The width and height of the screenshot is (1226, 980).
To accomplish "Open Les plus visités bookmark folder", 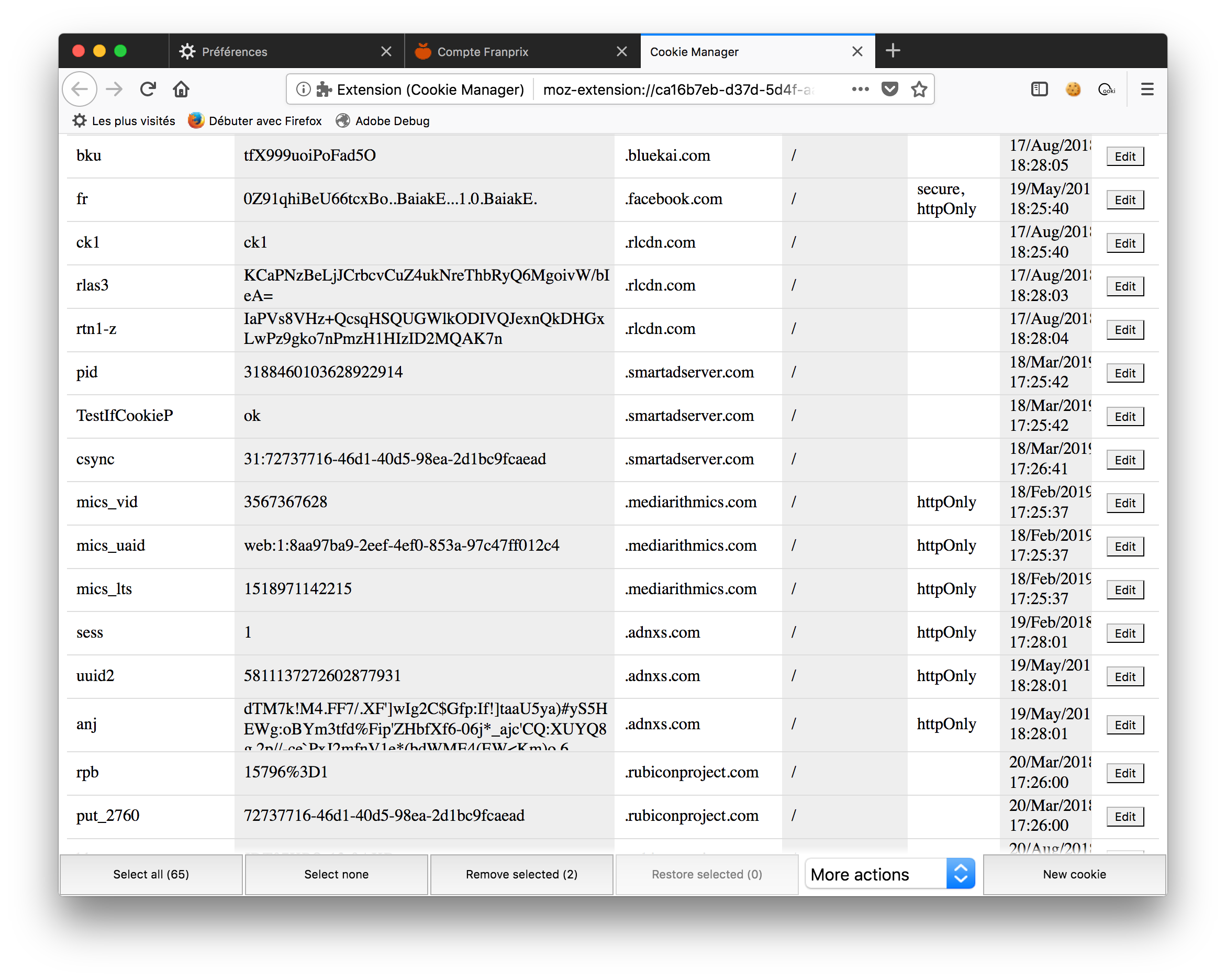I will click(x=124, y=120).
